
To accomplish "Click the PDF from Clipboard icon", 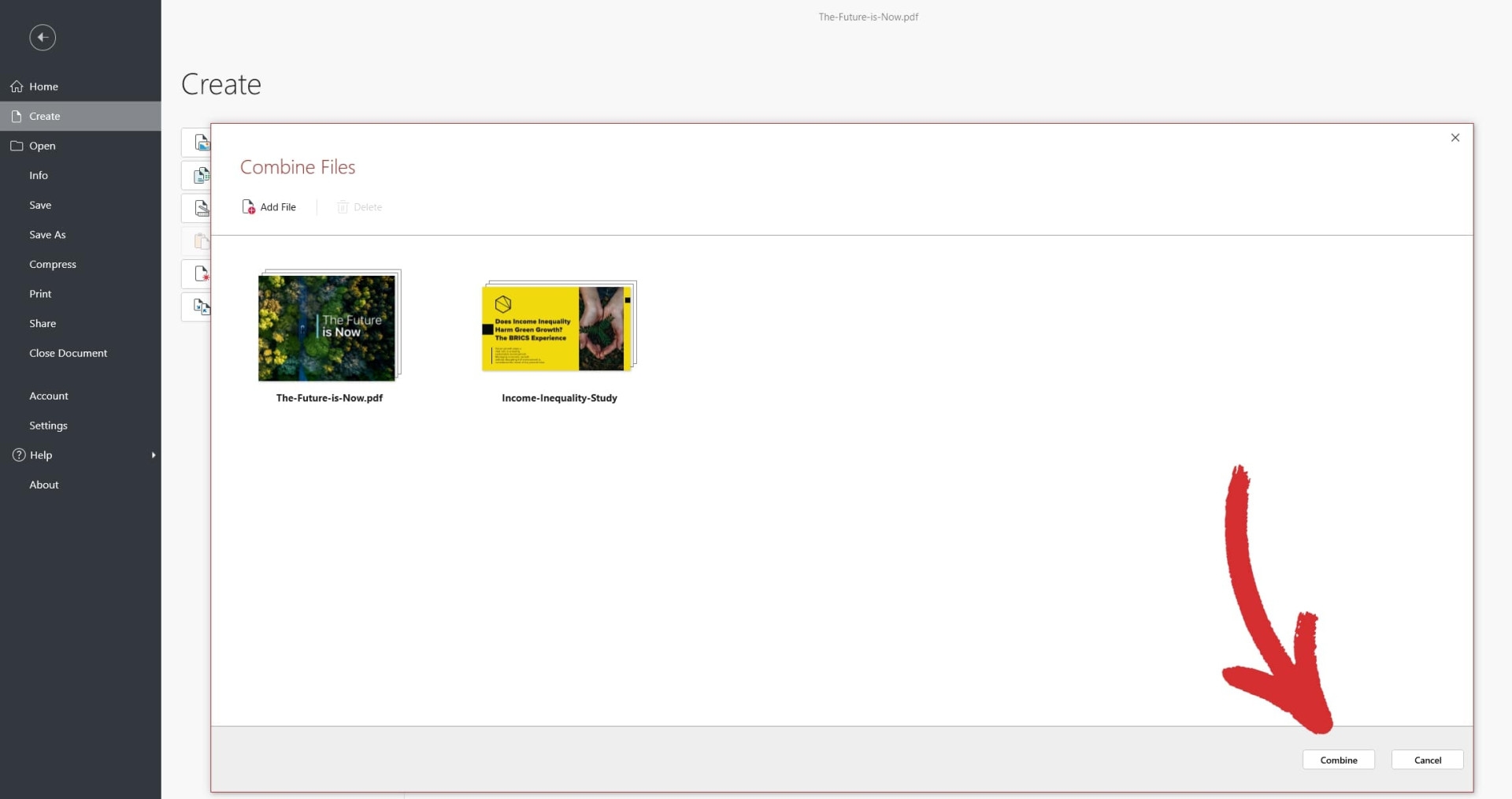I will point(202,241).
